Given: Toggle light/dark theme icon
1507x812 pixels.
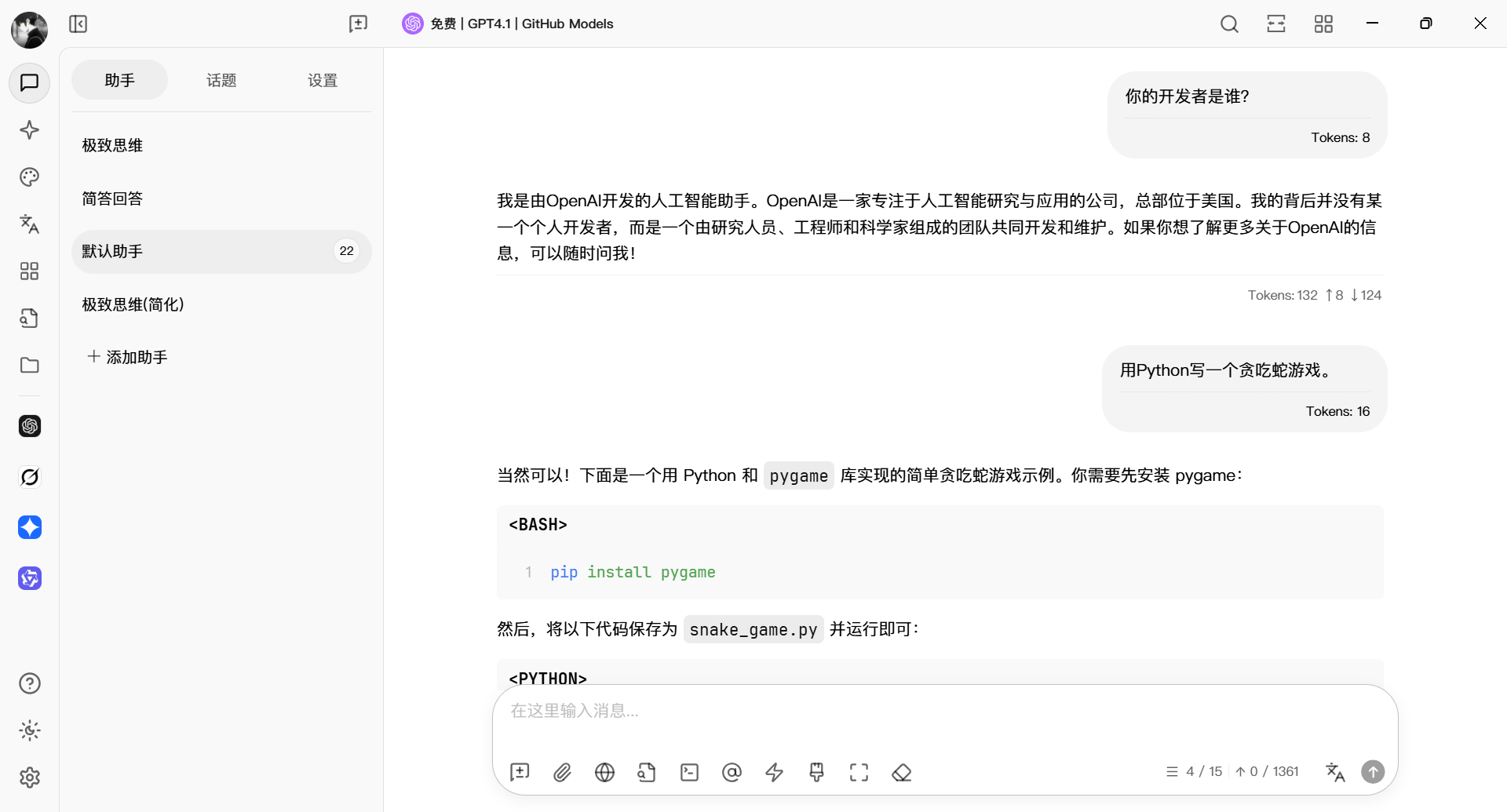Looking at the screenshot, I should pos(29,730).
